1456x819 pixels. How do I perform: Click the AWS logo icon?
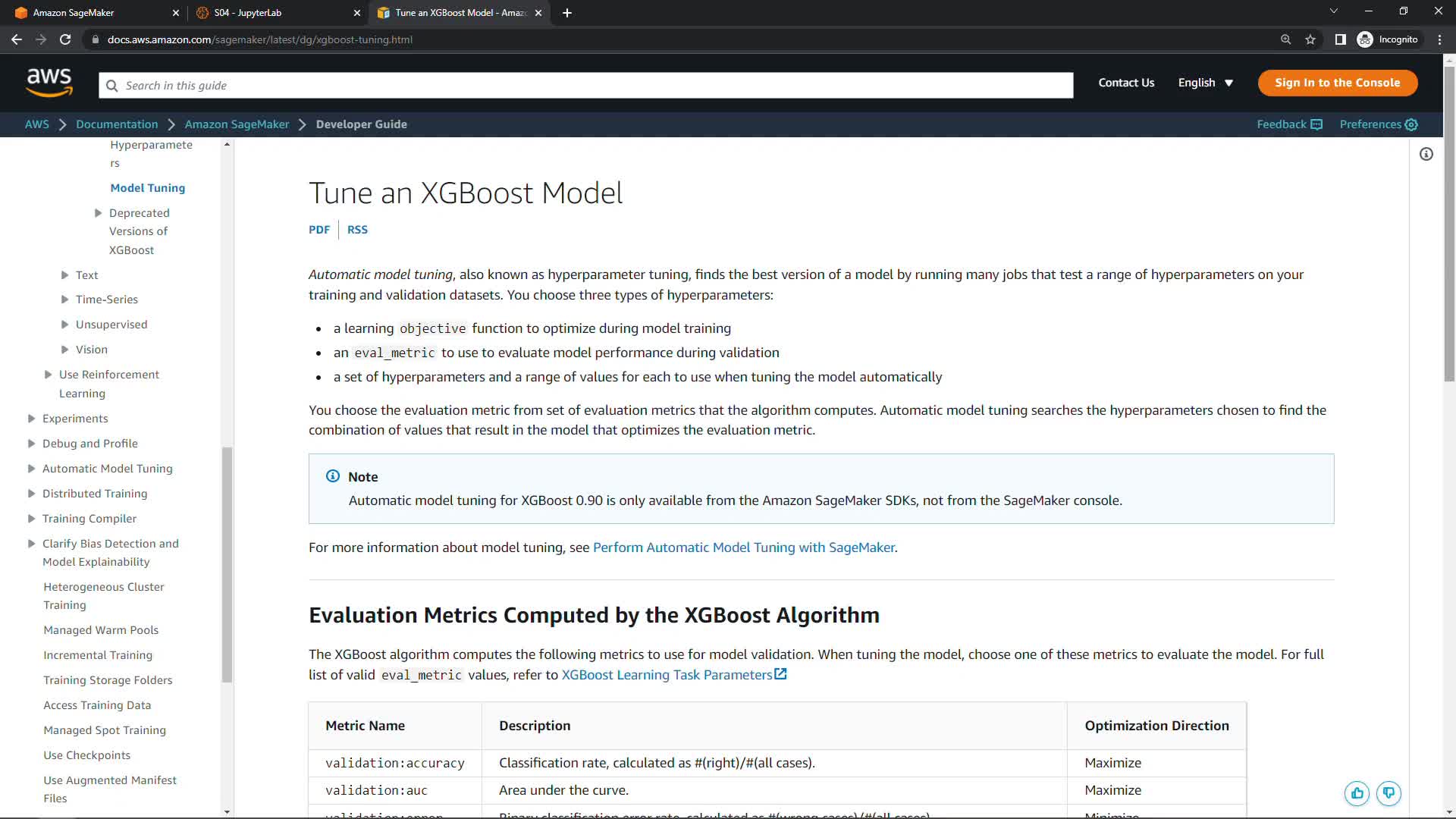pos(49,83)
